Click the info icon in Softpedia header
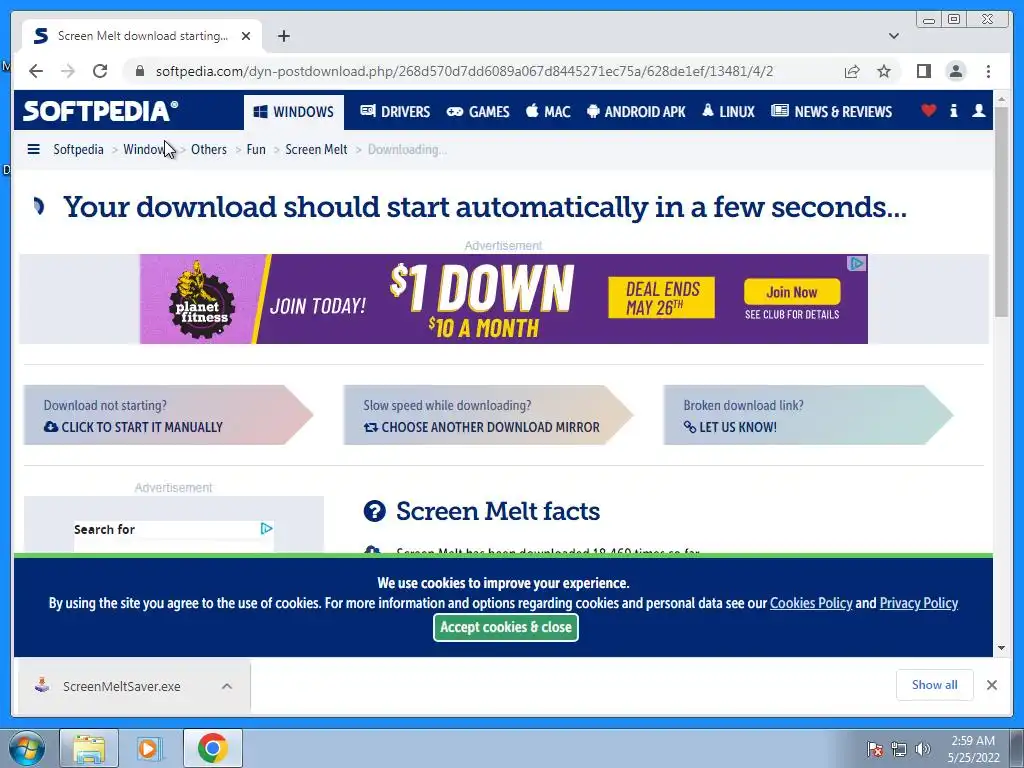Screen dimensions: 1024x768 tap(953, 110)
